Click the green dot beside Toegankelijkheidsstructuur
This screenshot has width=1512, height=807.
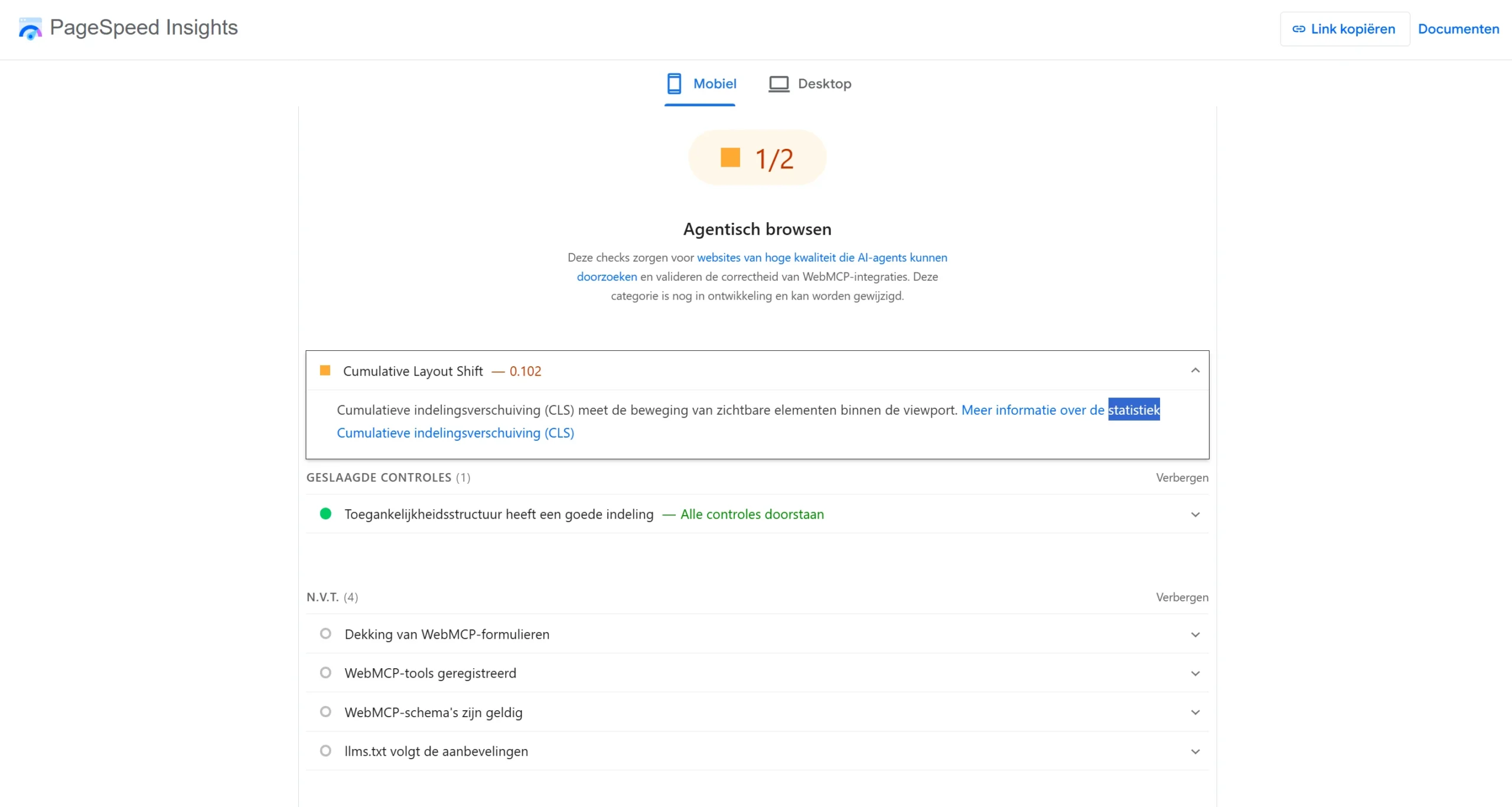tap(325, 513)
